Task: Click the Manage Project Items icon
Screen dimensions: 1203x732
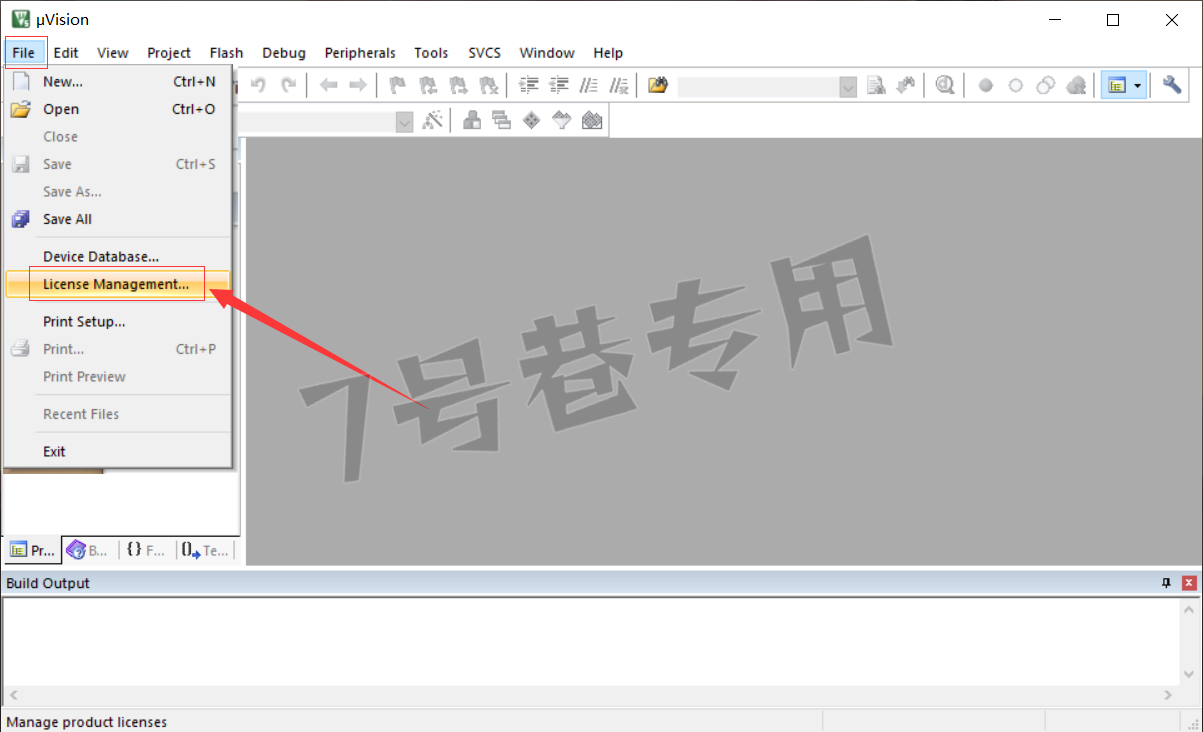Action: coord(472,121)
